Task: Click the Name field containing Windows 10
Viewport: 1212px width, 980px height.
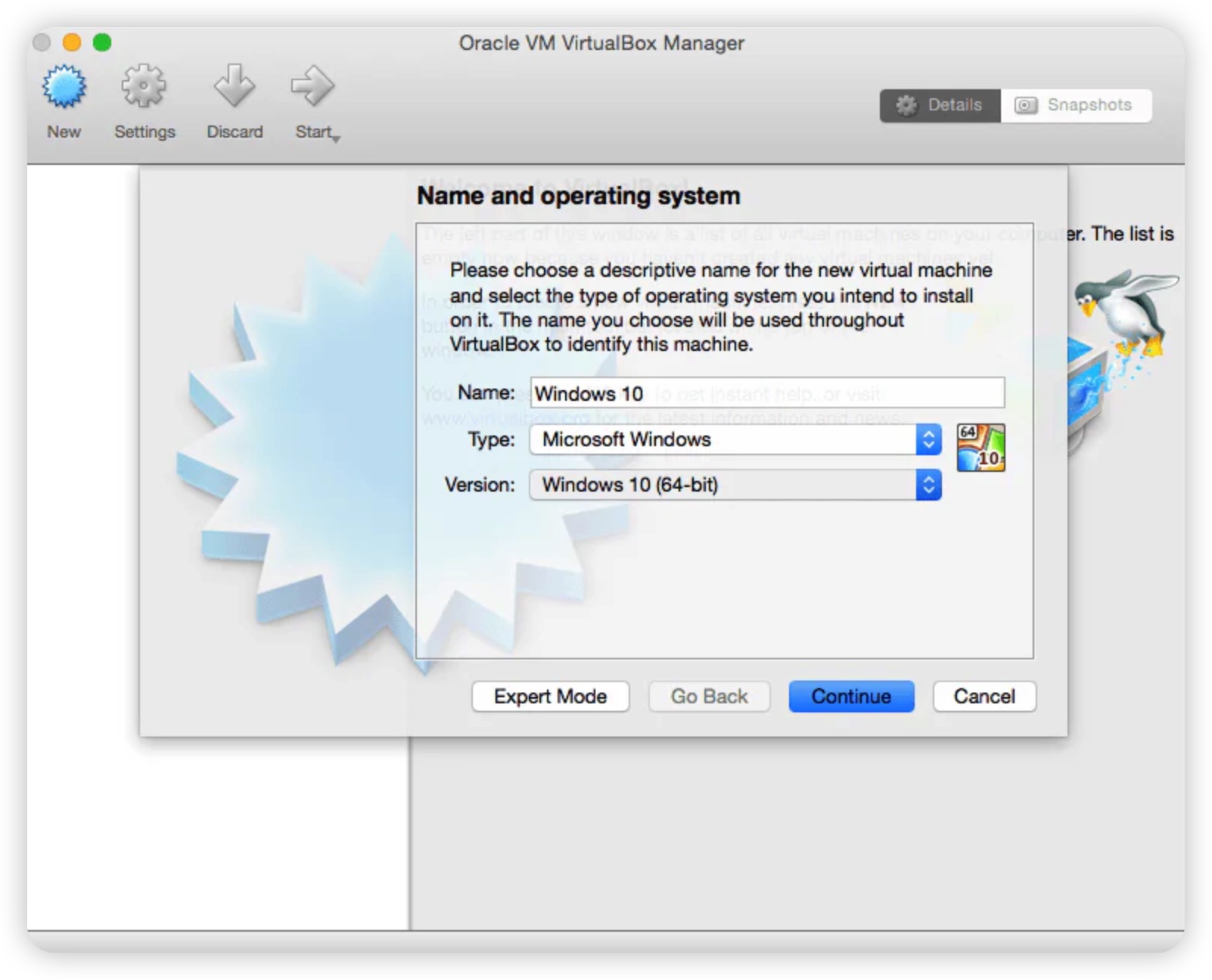Action: (x=767, y=393)
